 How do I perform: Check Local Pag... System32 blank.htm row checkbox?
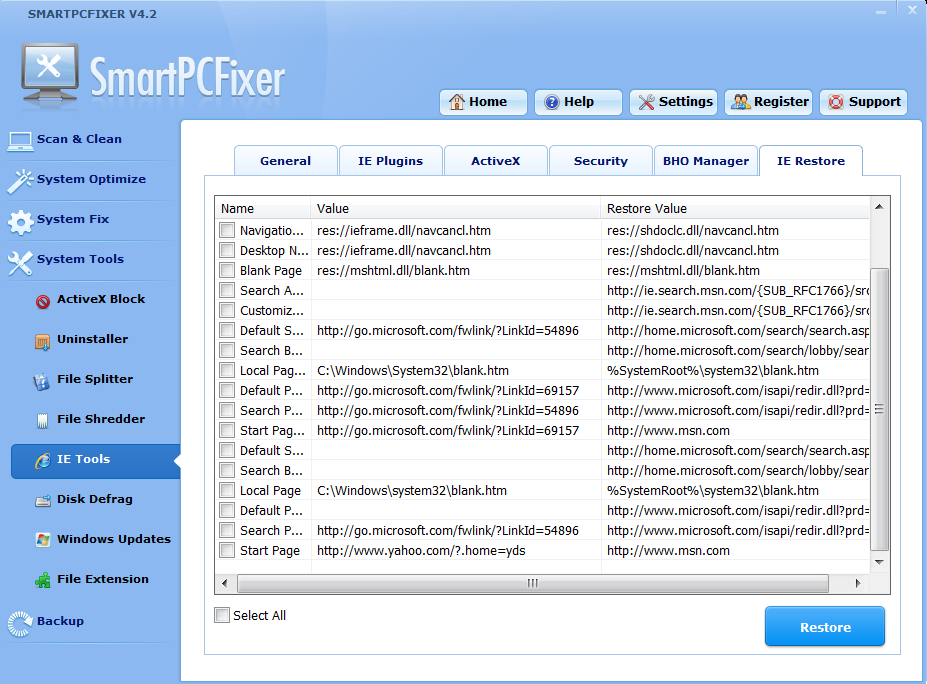227,370
